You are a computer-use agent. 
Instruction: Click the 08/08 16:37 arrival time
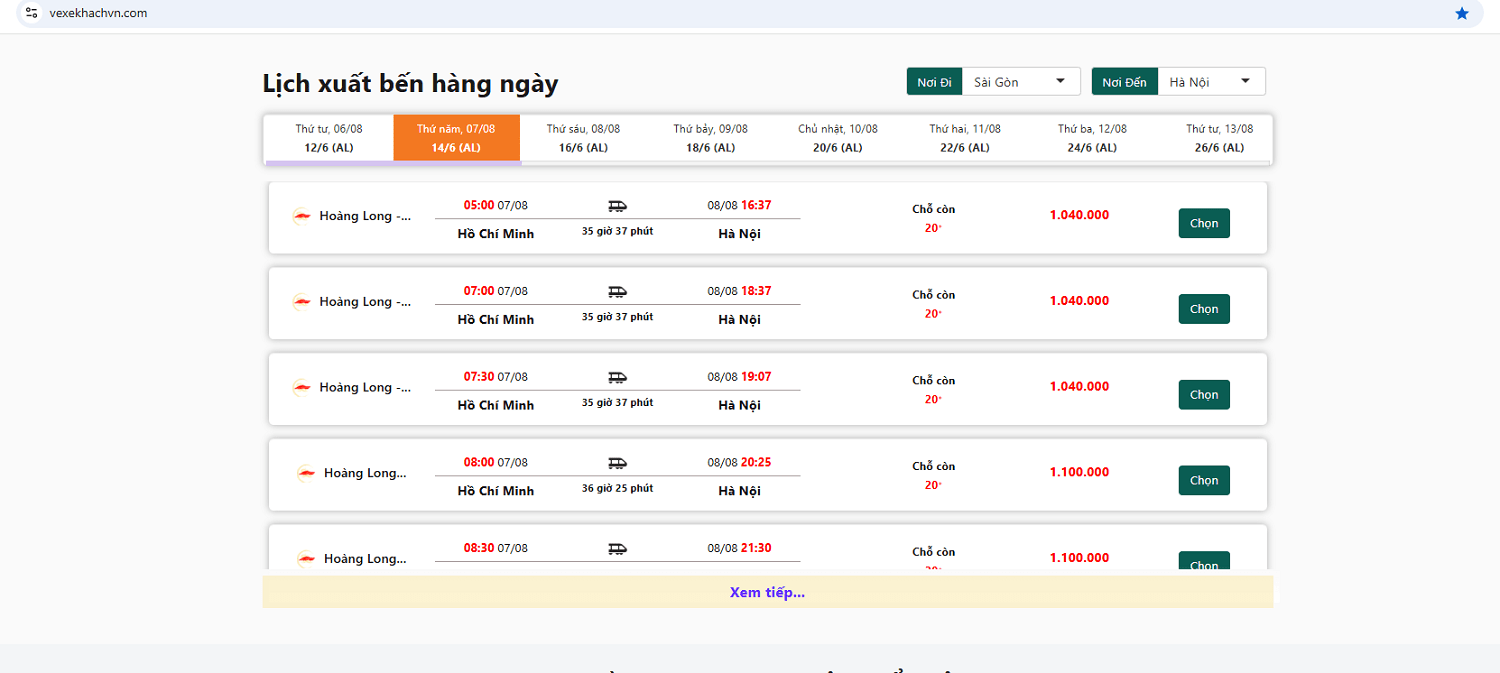coord(739,205)
